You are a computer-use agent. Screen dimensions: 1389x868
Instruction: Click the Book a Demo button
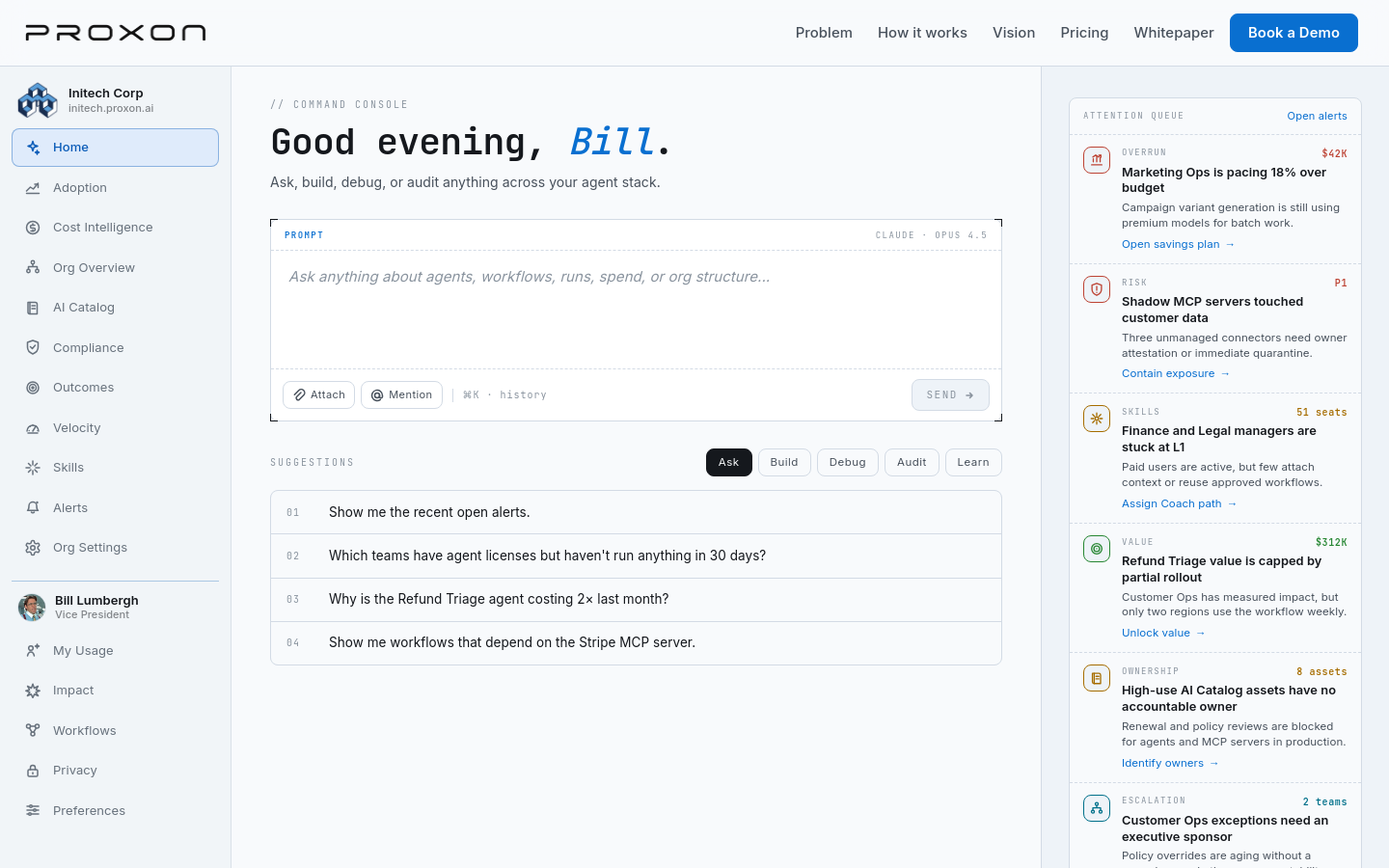(1294, 33)
